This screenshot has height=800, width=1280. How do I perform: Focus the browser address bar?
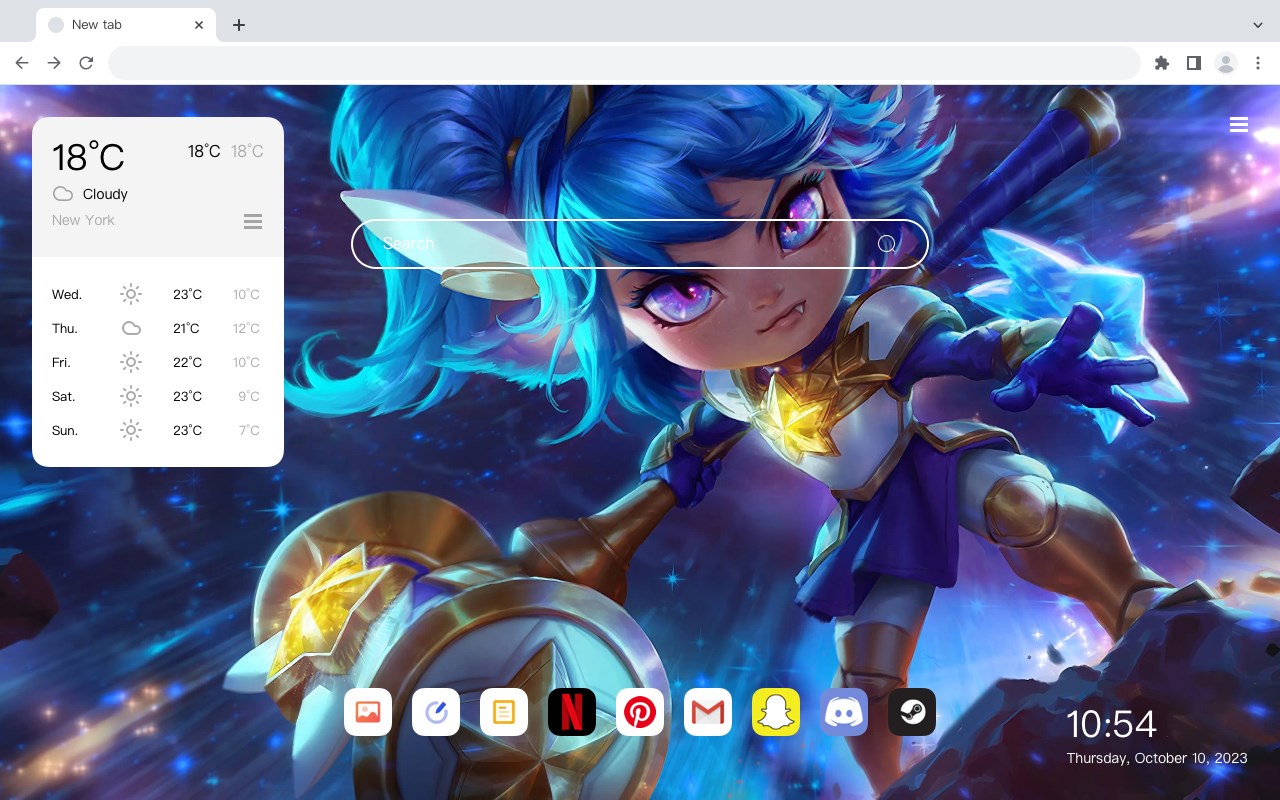(624, 63)
